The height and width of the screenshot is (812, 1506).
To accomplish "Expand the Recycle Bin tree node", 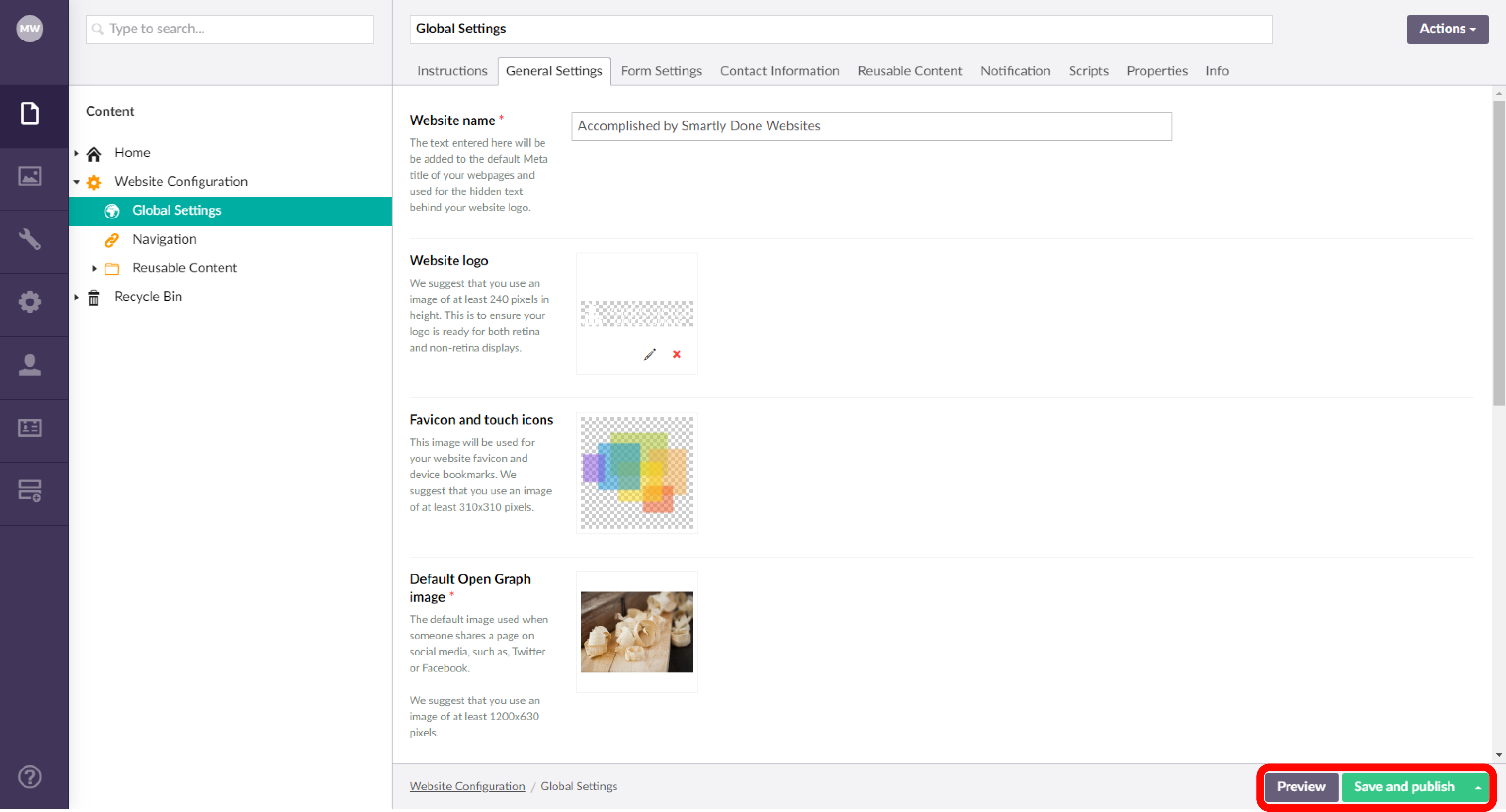I will point(76,297).
